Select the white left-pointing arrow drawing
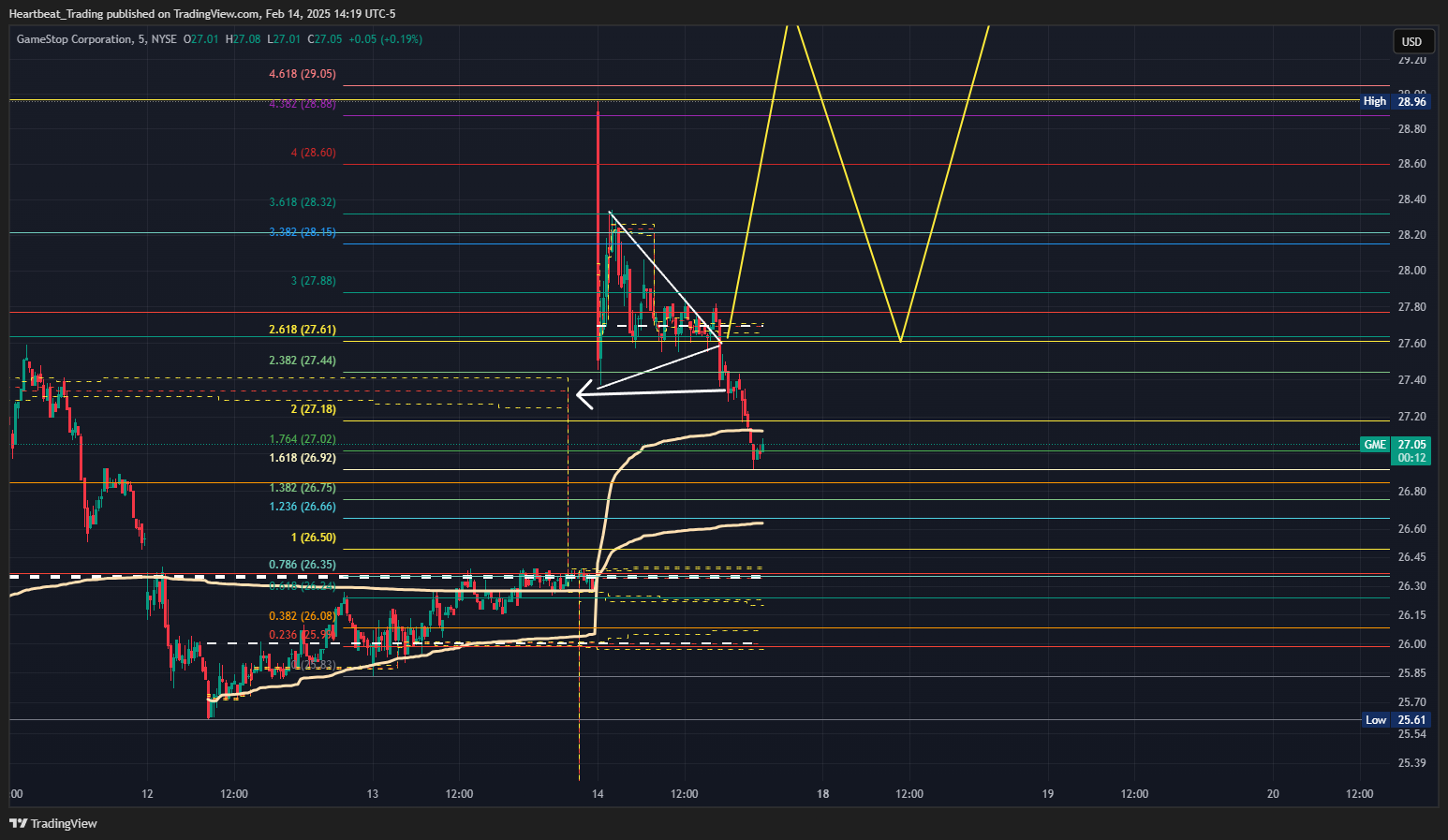1448x840 pixels. coord(651,394)
